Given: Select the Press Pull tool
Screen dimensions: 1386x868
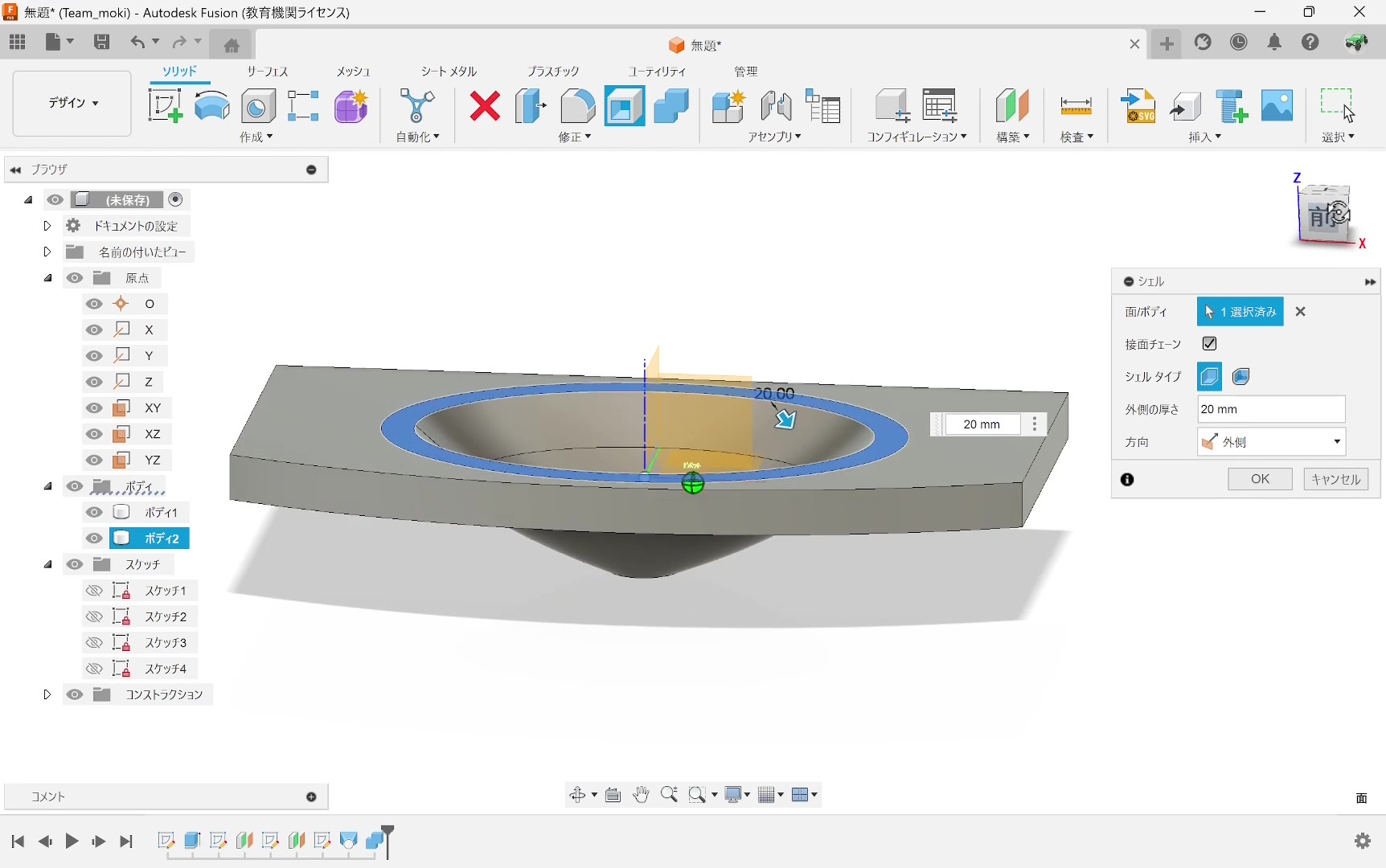Looking at the screenshot, I should tap(531, 106).
